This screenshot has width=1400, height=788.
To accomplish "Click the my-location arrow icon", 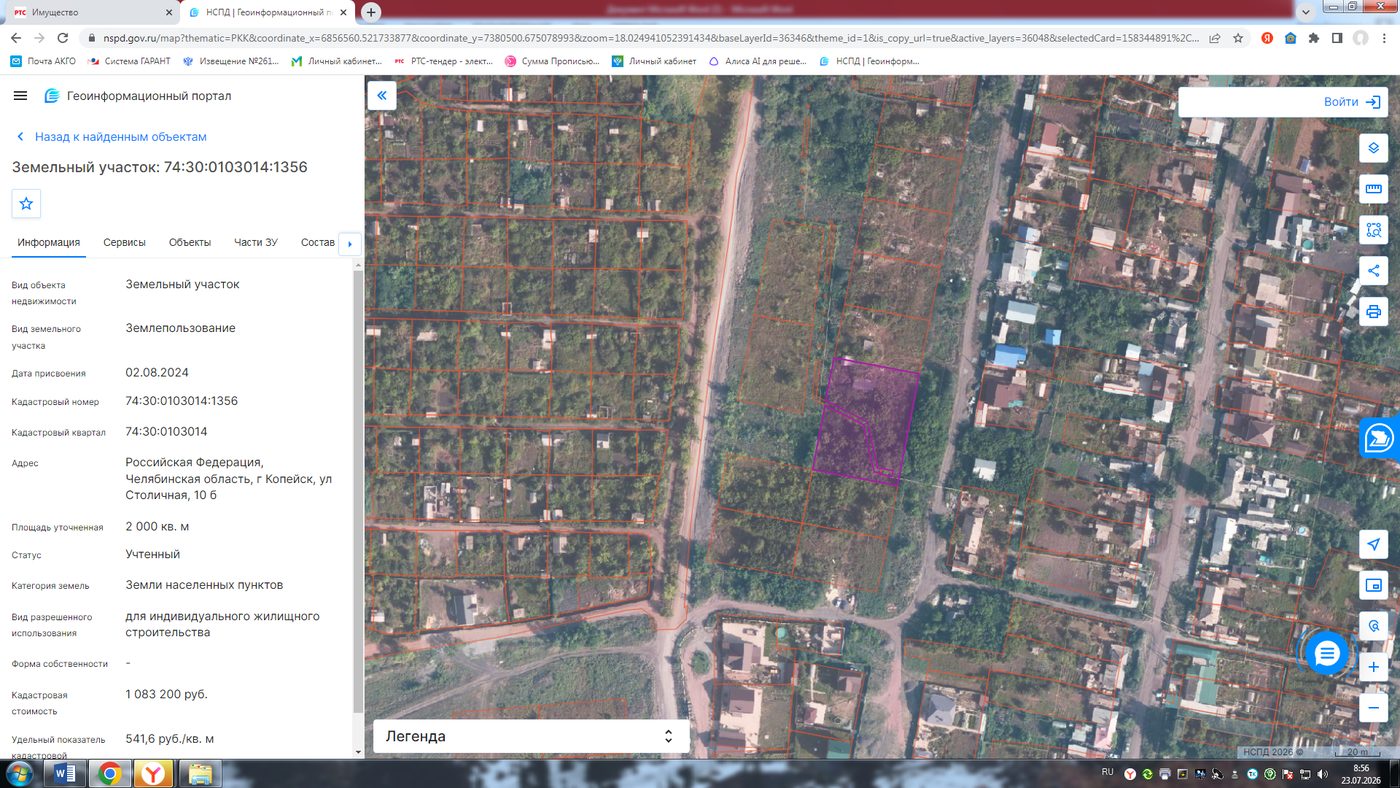I will pos(1373,544).
